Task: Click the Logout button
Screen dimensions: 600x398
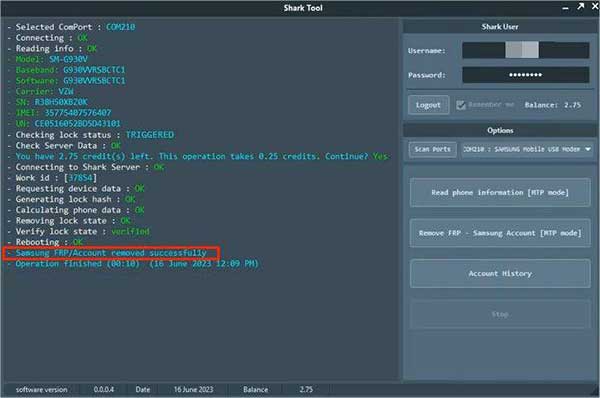Action: 428,105
